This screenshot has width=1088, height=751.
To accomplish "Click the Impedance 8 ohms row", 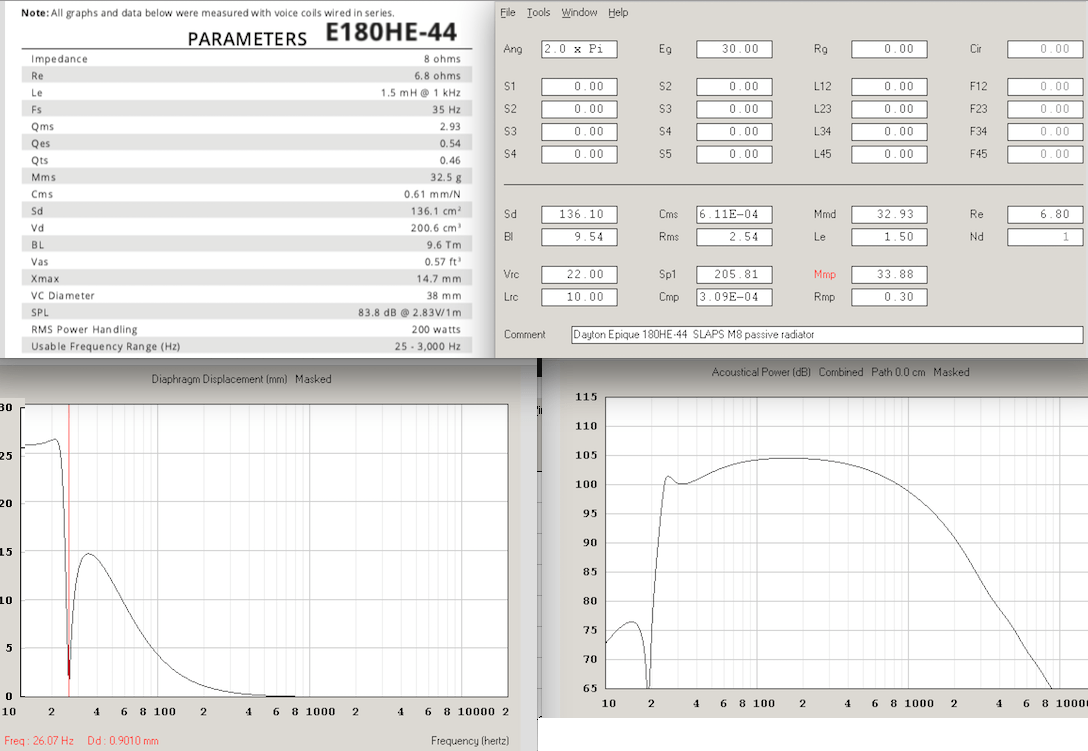I will (246, 59).
